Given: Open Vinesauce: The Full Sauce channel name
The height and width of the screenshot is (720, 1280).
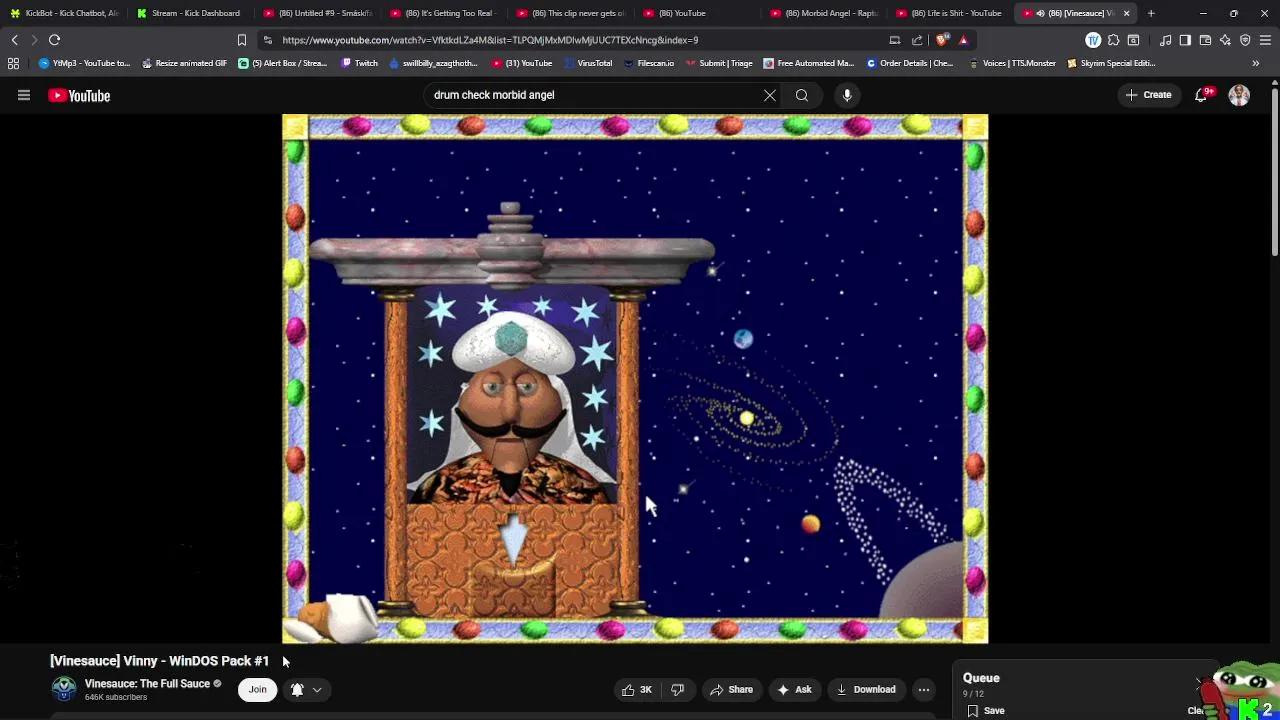Looking at the screenshot, I should tap(147, 684).
